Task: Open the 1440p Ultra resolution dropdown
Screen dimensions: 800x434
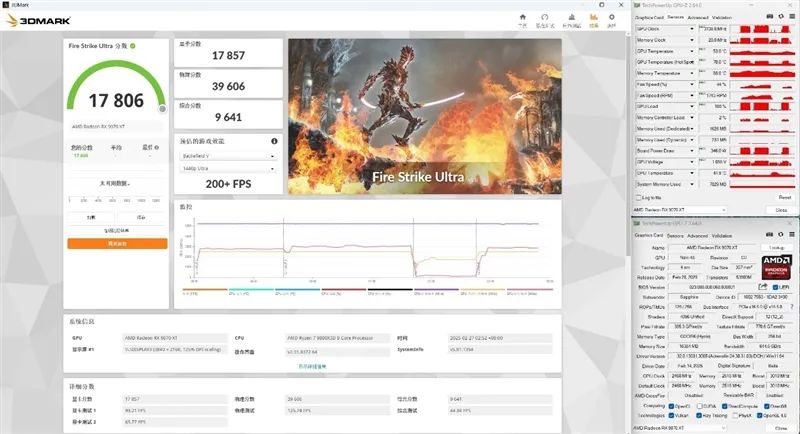Action: point(228,168)
